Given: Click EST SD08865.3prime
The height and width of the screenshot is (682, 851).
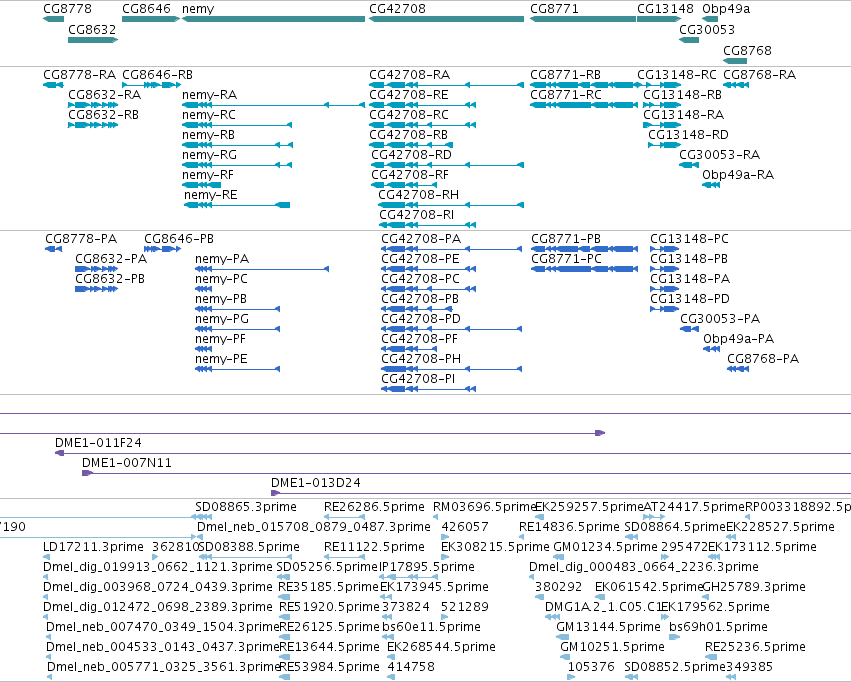Looking at the screenshot, I should click(x=245, y=507).
